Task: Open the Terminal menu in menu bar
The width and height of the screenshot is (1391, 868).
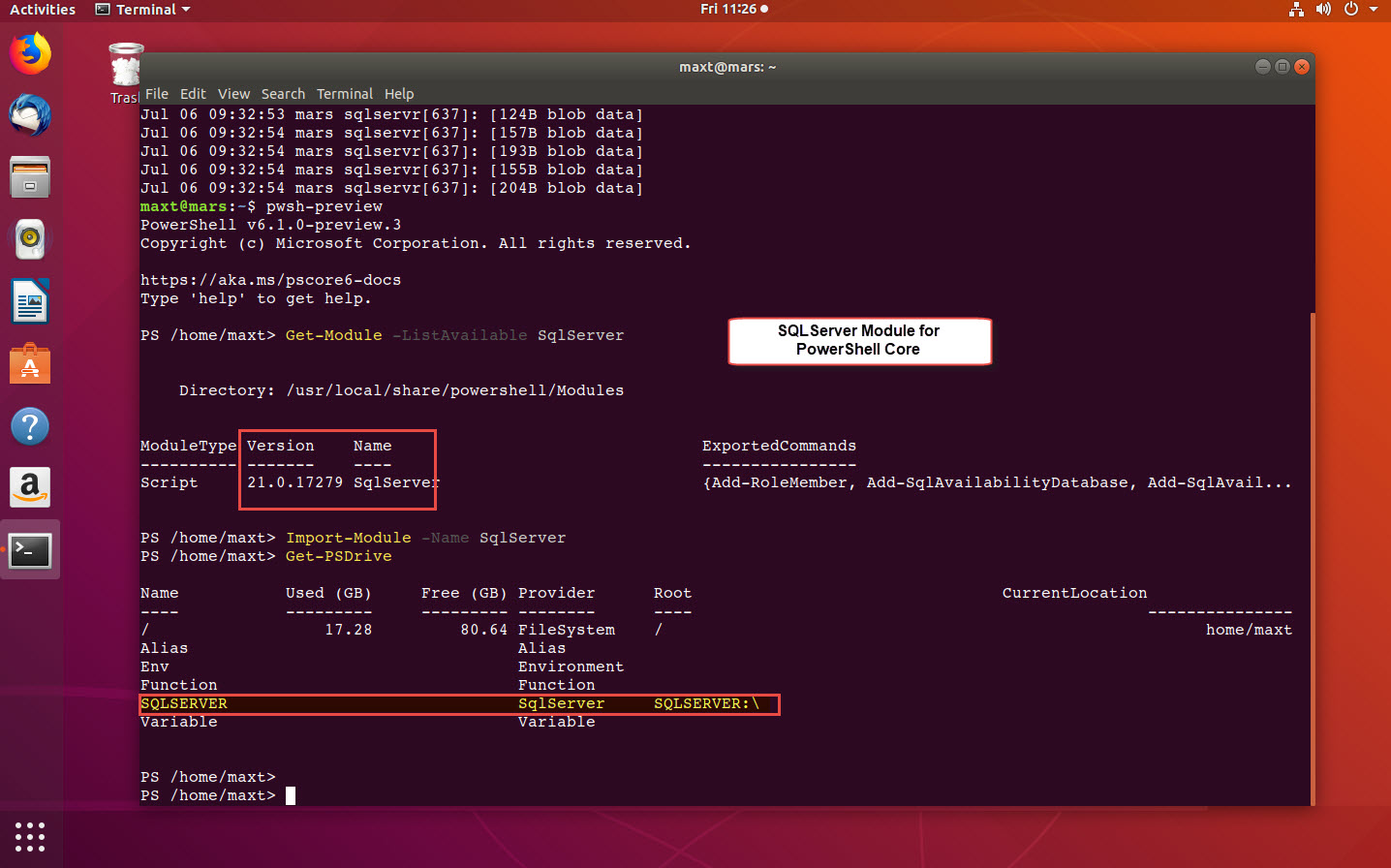Action: click(345, 94)
